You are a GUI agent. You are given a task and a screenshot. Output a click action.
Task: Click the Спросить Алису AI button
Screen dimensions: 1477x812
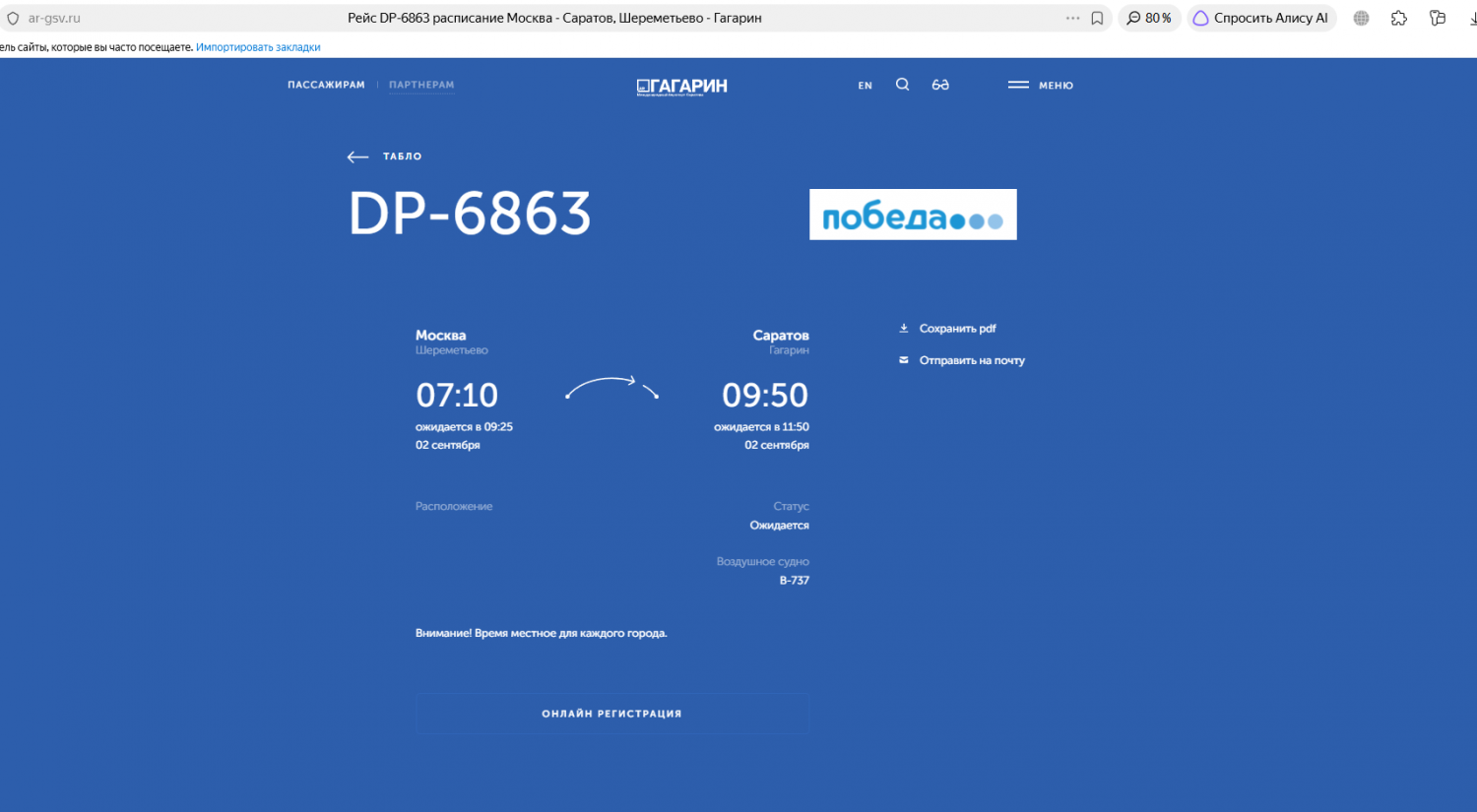tap(1261, 18)
